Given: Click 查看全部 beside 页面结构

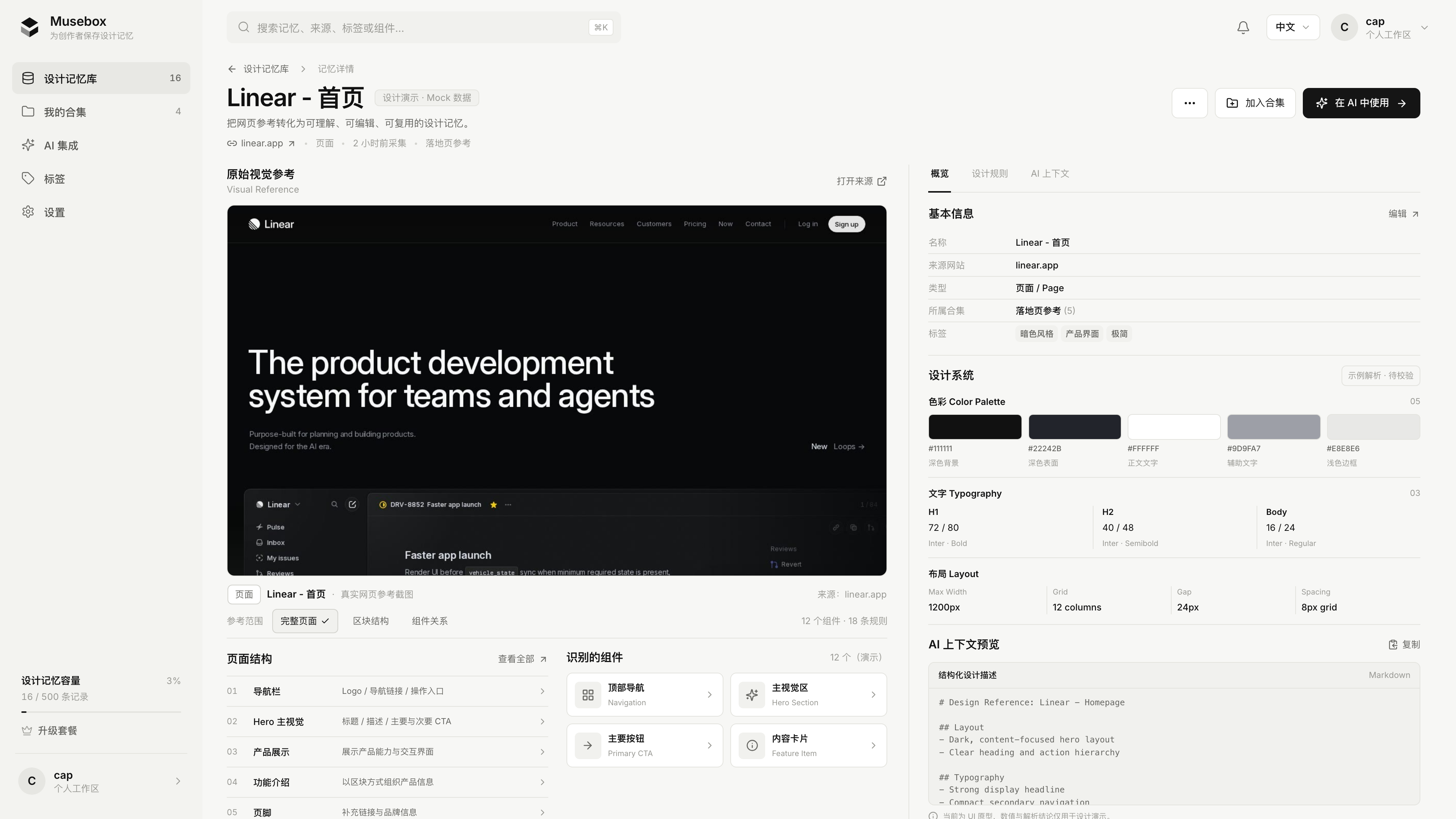Looking at the screenshot, I should click(x=522, y=659).
